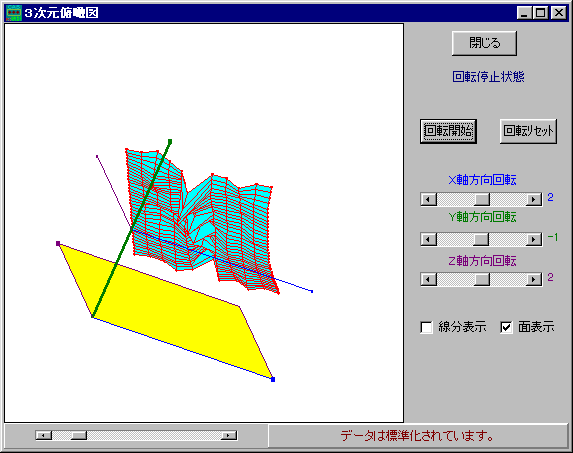
Task: Click the green axis endpoint marker
Action: [170, 141]
